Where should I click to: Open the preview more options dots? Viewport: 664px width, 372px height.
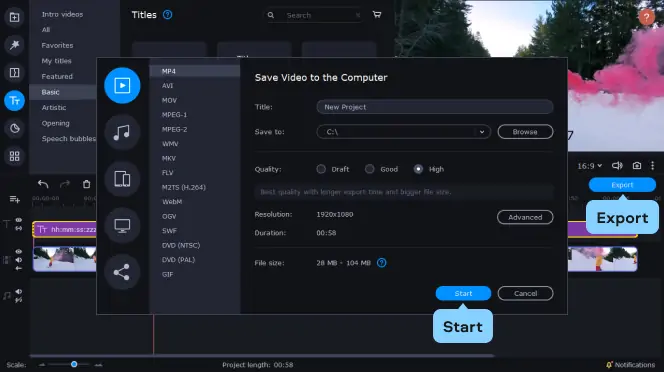pyautogui.click(x=653, y=166)
